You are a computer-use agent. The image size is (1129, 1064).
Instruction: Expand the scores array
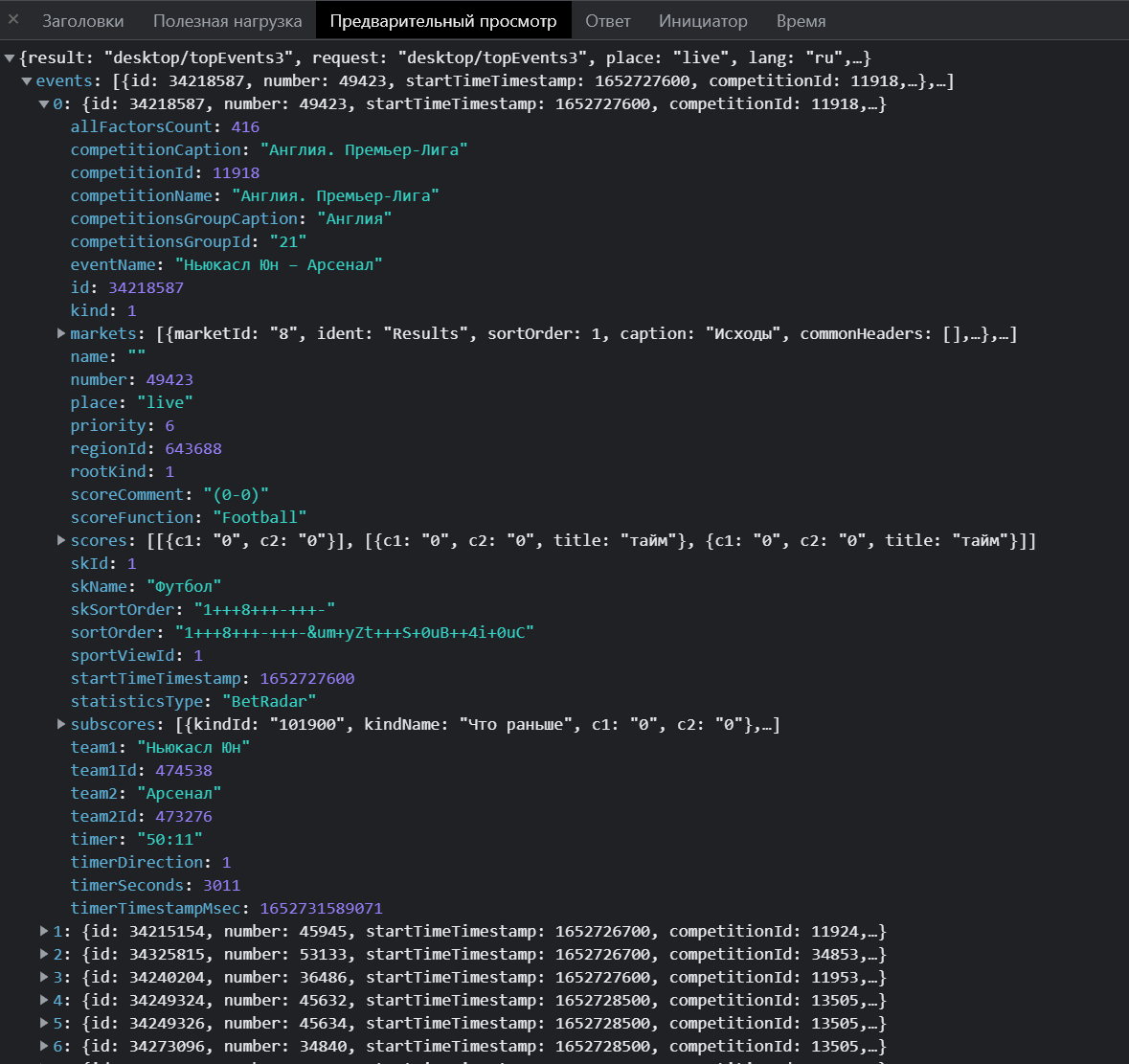pos(61,540)
